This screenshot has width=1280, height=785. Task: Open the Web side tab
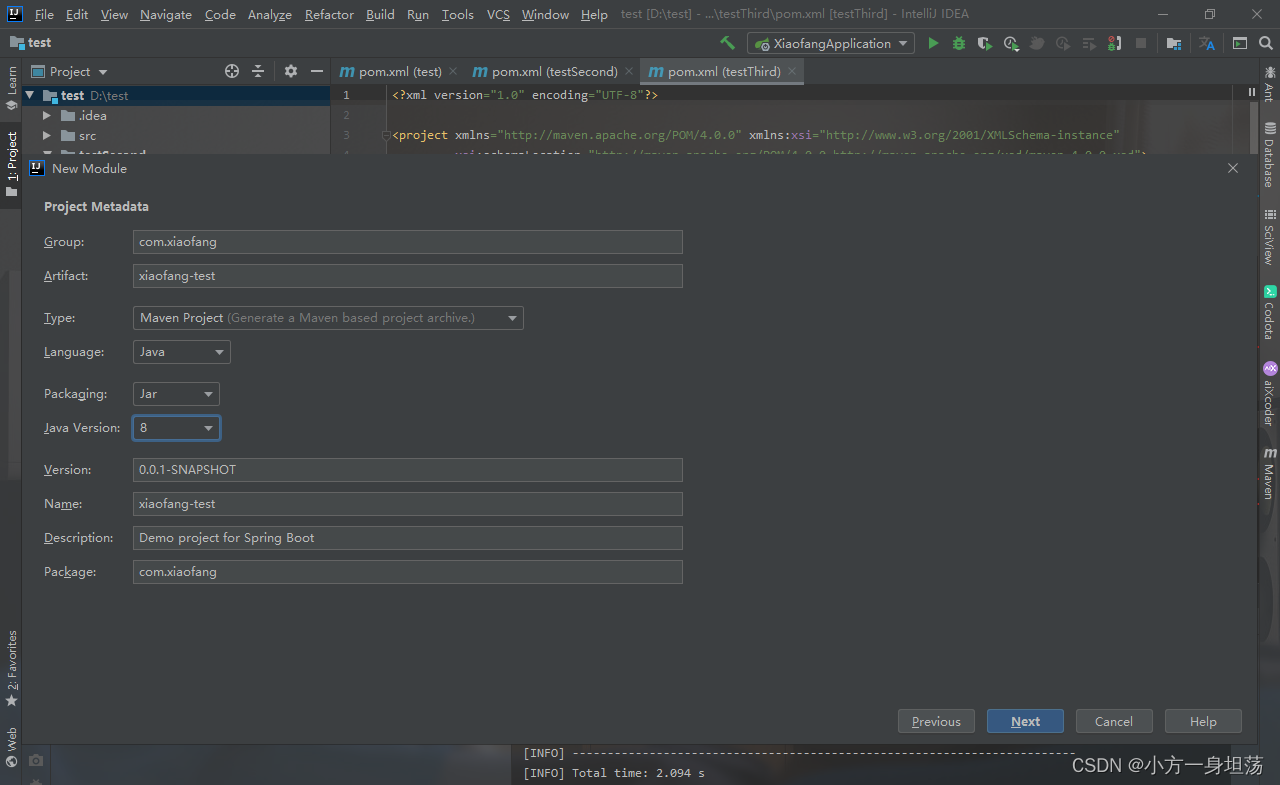pos(11,747)
